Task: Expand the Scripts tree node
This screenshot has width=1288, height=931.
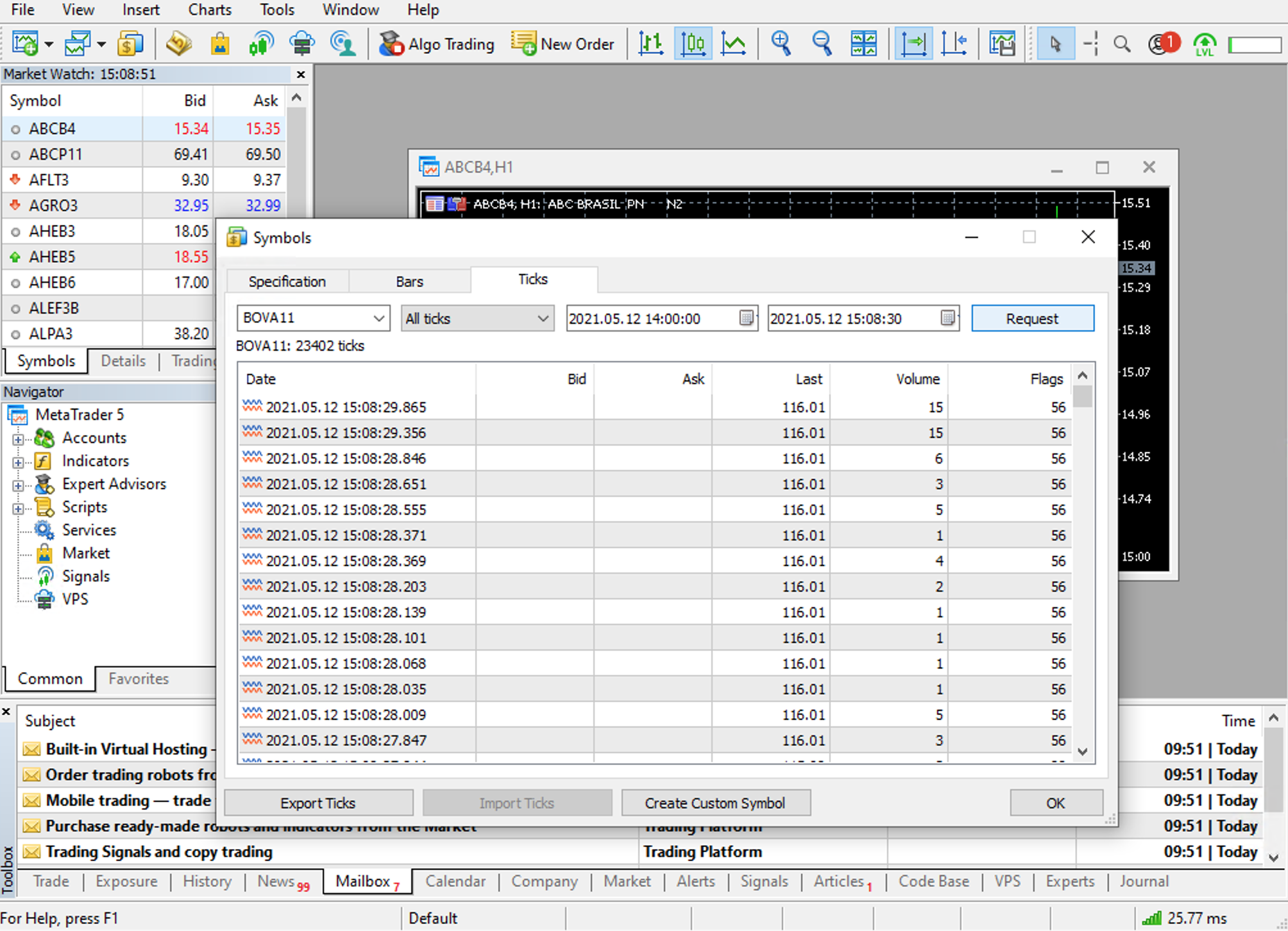Action: click(x=18, y=508)
